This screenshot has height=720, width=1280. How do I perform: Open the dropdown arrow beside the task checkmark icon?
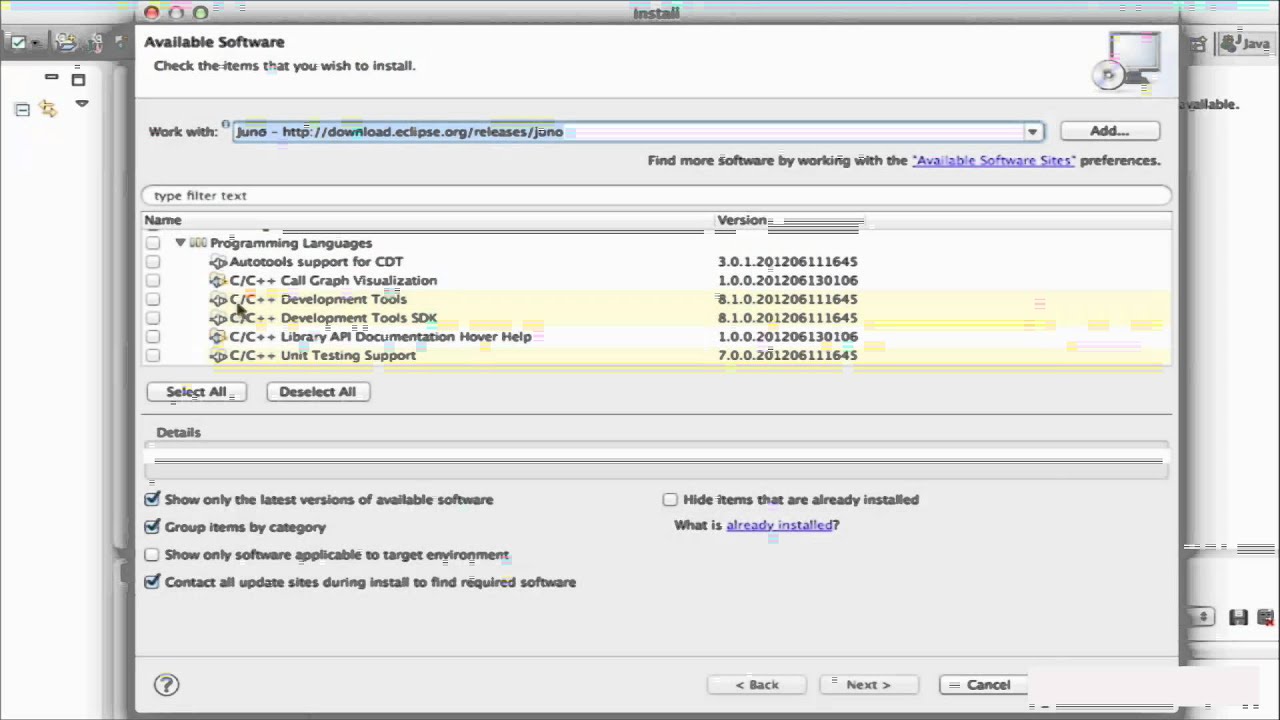[x=35, y=43]
